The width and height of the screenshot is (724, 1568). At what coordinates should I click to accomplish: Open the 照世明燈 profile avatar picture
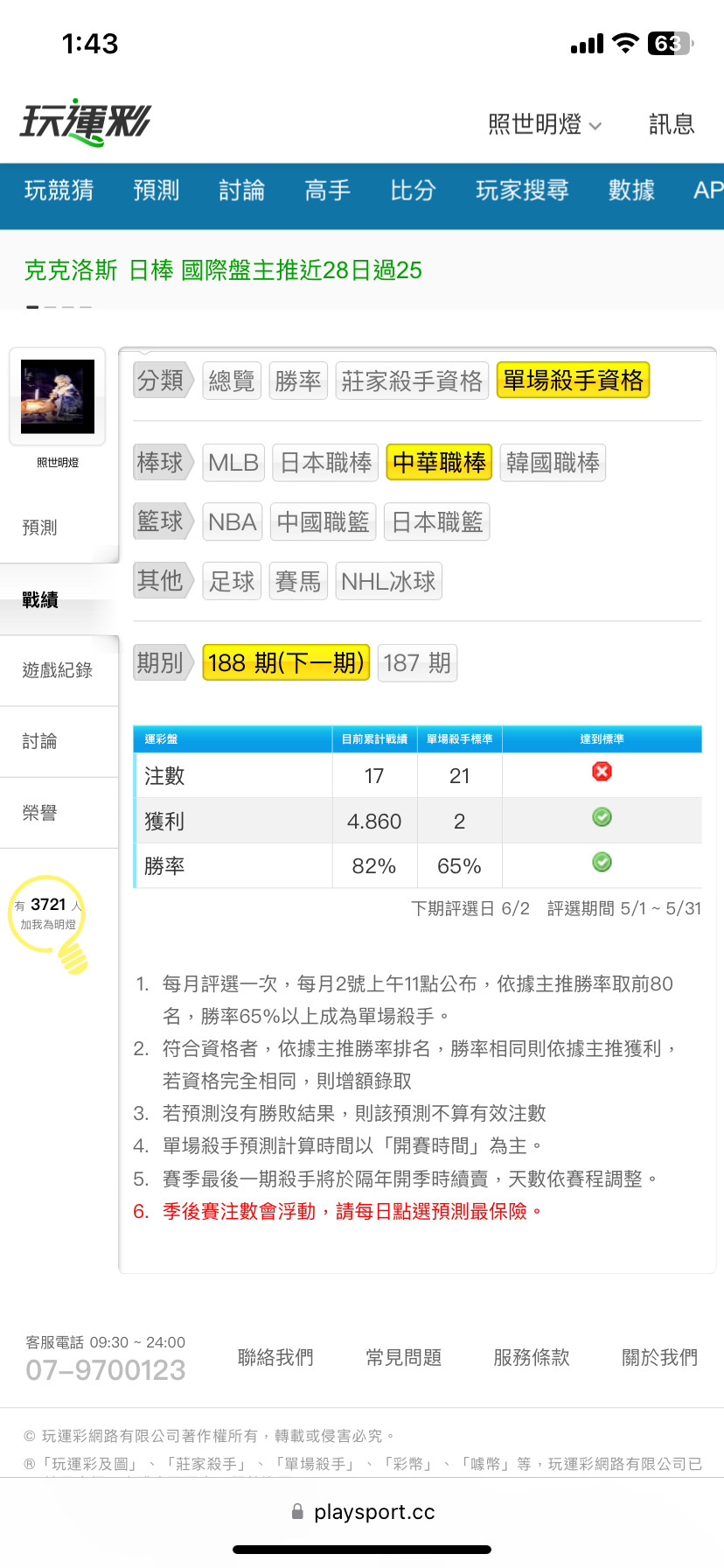click(x=58, y=396)
